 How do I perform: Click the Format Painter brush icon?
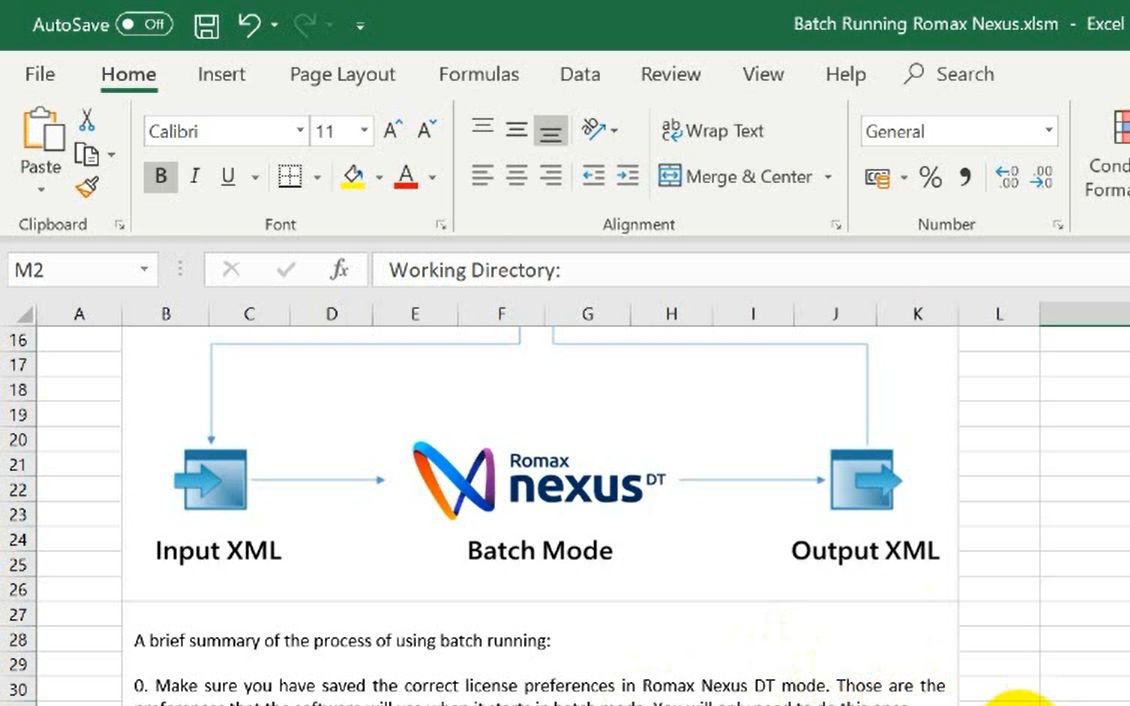[87, 187]
